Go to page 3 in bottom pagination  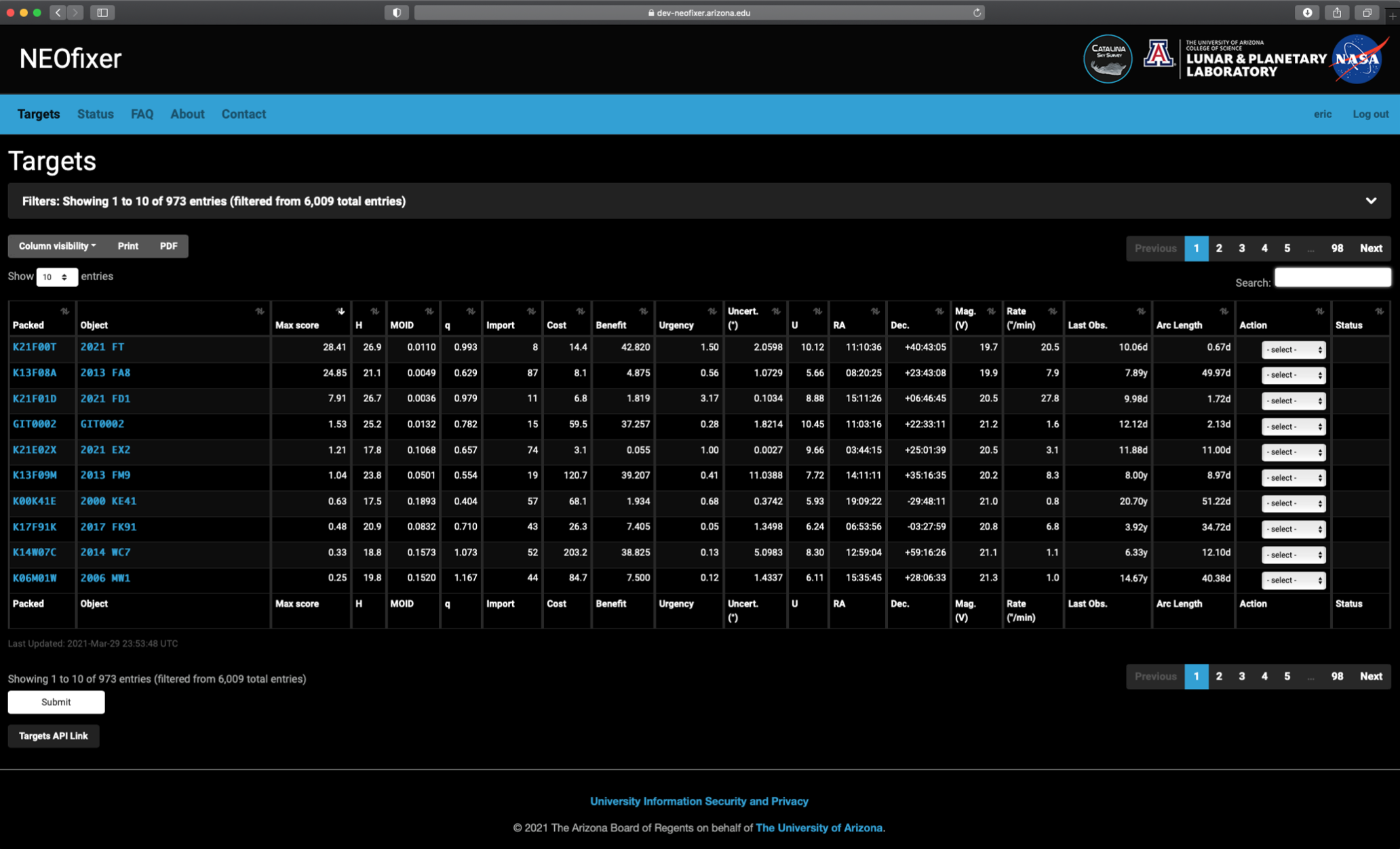[x=1241, y=676]
